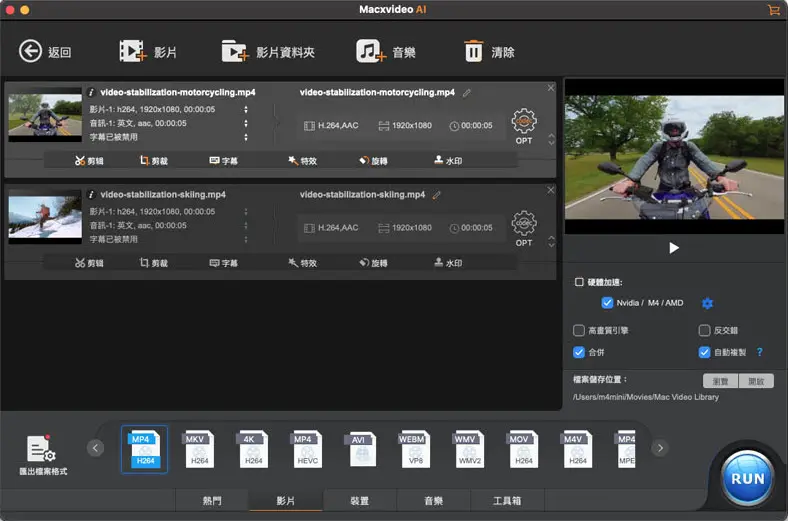Click the RUN button
The height and width of the screenshot is (521, 788).
coord(747,478)
